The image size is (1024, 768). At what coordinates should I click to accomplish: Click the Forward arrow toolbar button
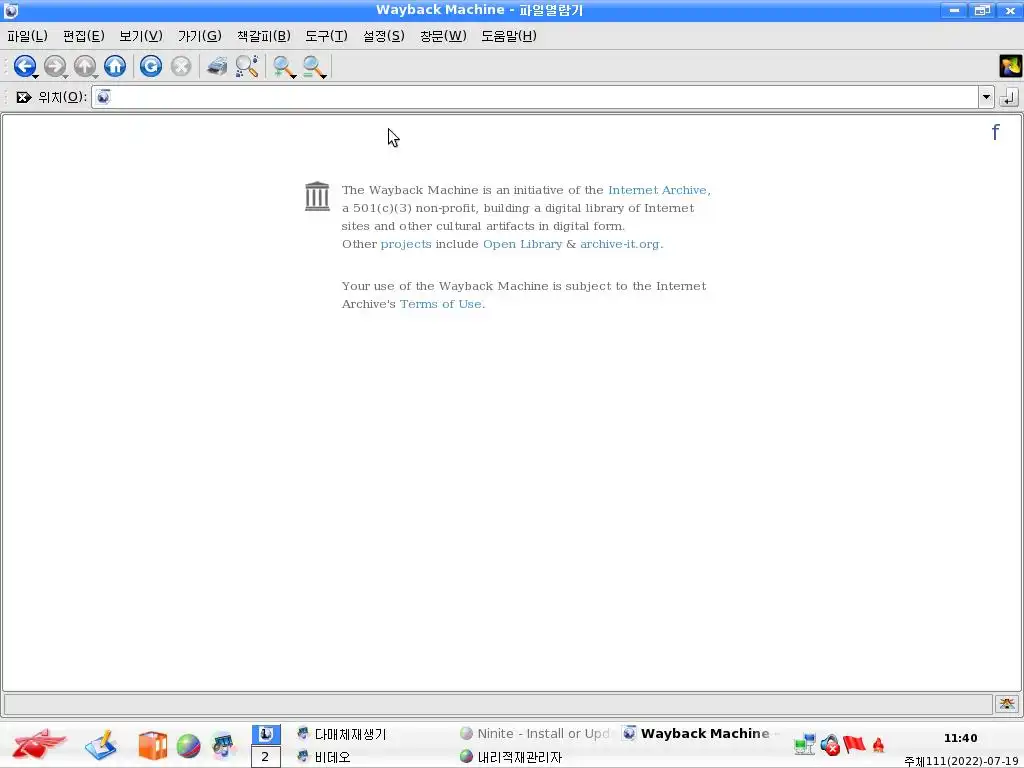click(x=54, y=66)
